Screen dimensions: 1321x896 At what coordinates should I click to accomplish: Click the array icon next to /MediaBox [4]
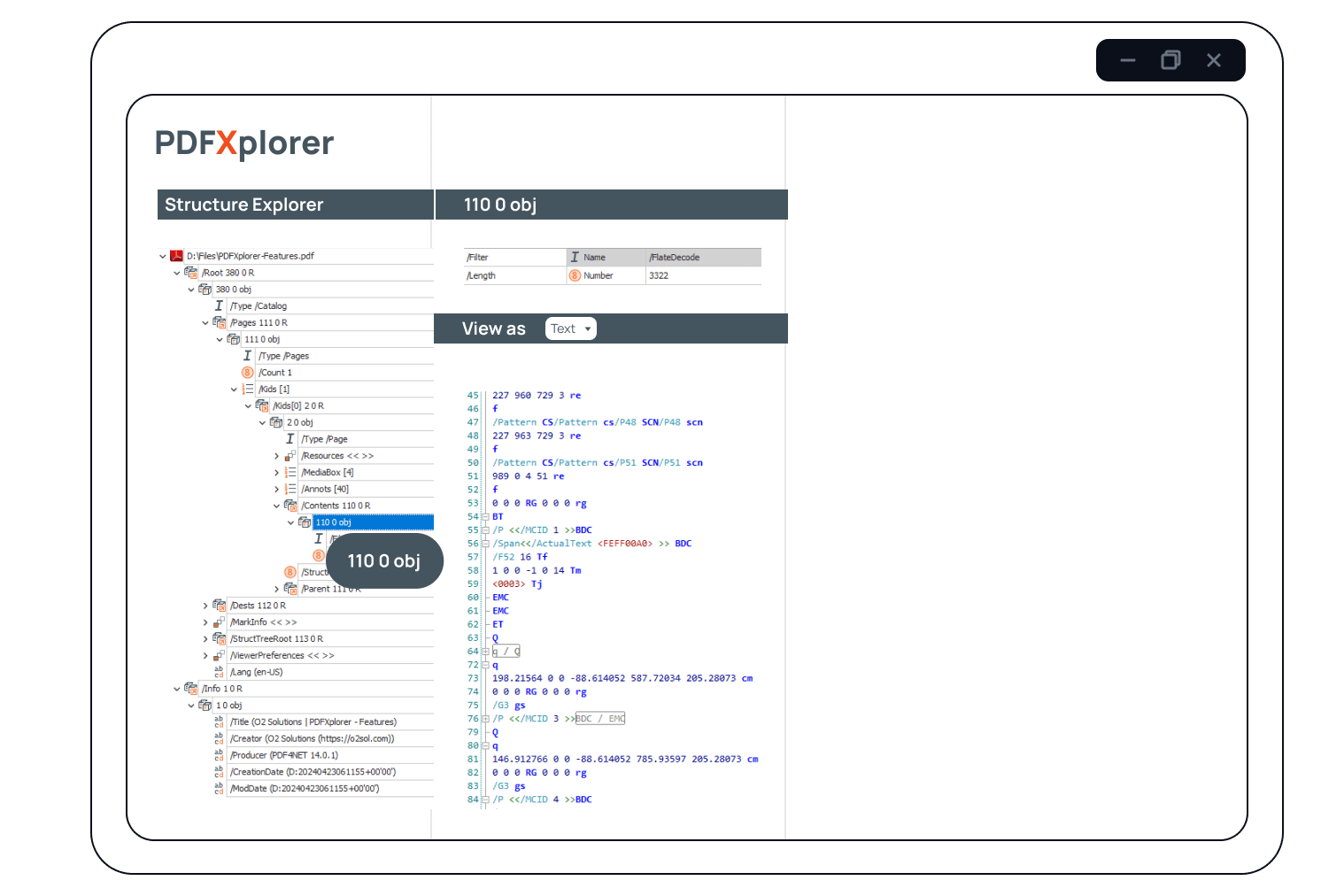coord(290,472)
